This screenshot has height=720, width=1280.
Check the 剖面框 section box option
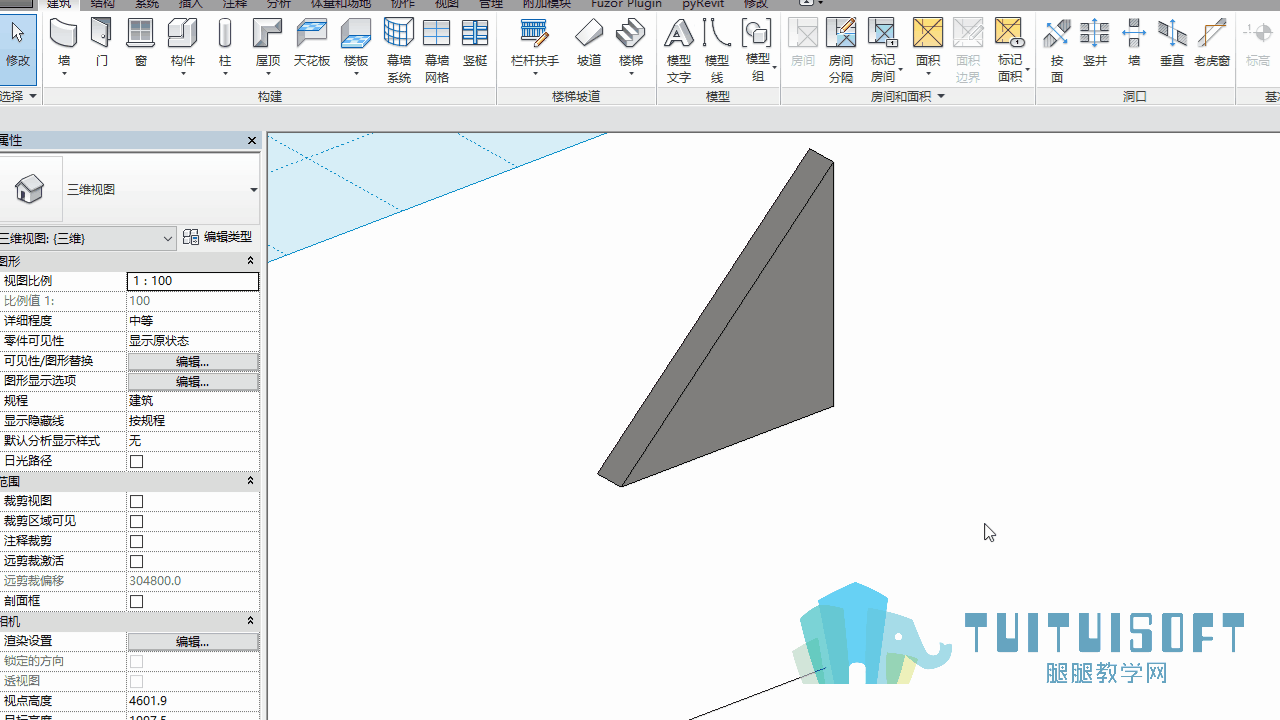(137, 601)
